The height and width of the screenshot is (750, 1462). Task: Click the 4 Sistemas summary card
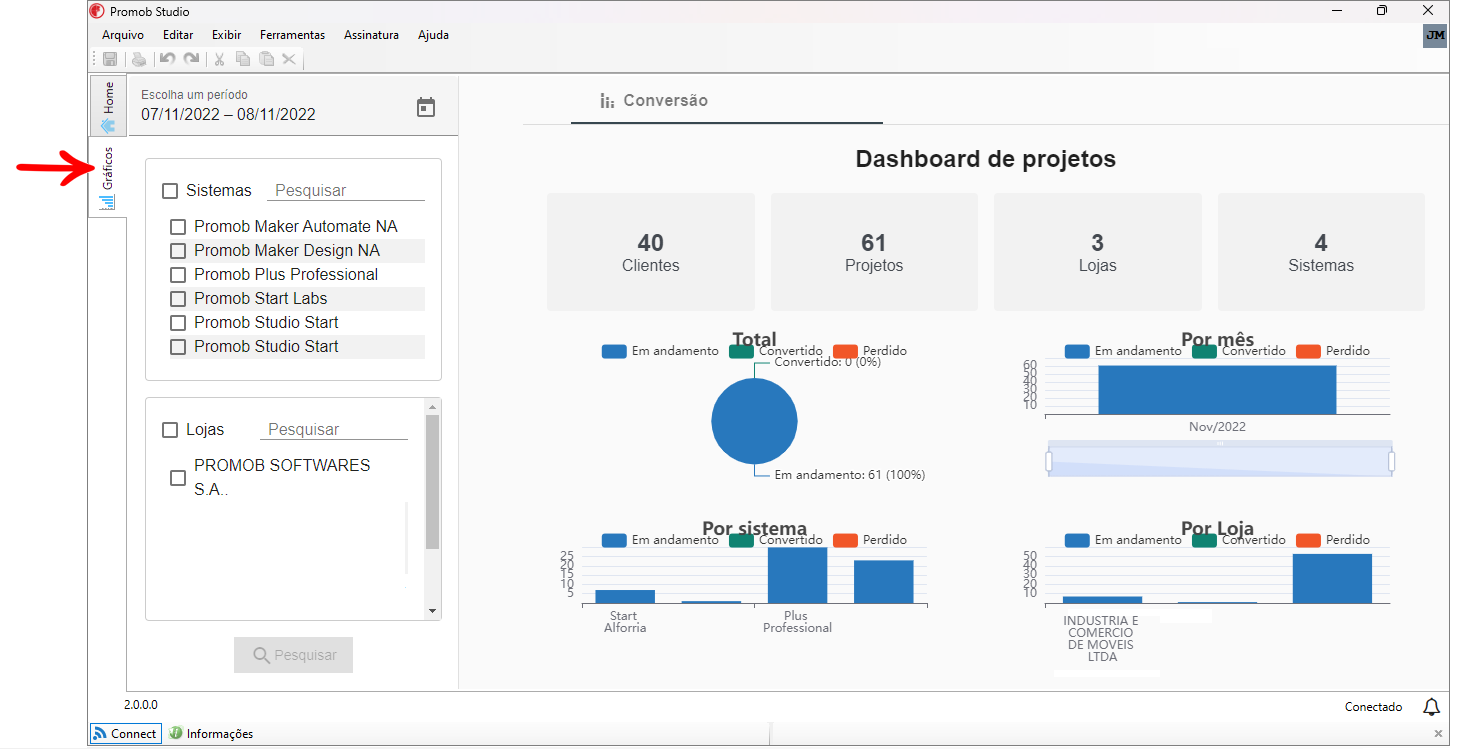pyautogui.click(x=1321, y=252)
